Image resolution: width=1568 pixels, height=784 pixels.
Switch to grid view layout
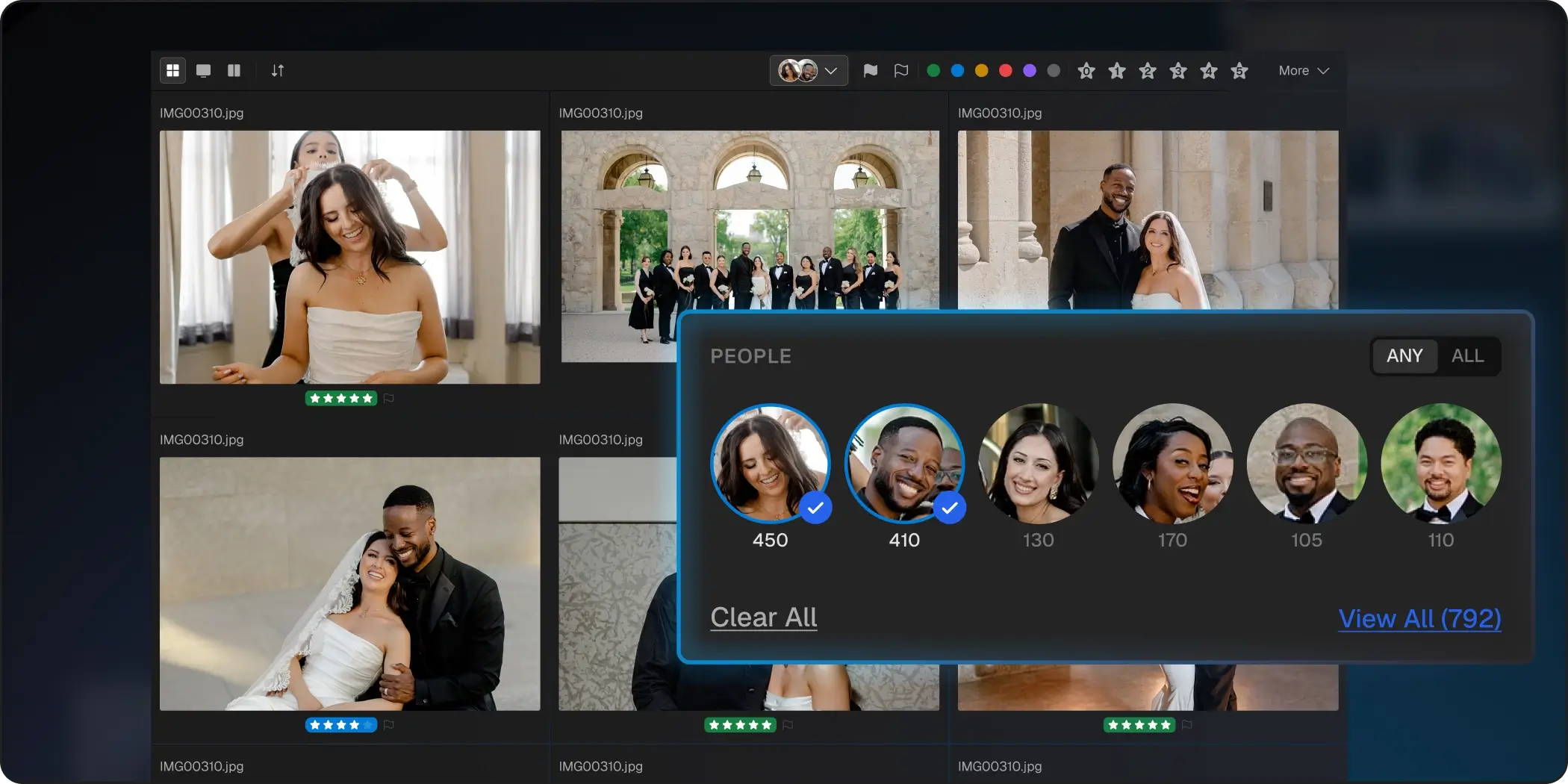click(x=172, y=70)
